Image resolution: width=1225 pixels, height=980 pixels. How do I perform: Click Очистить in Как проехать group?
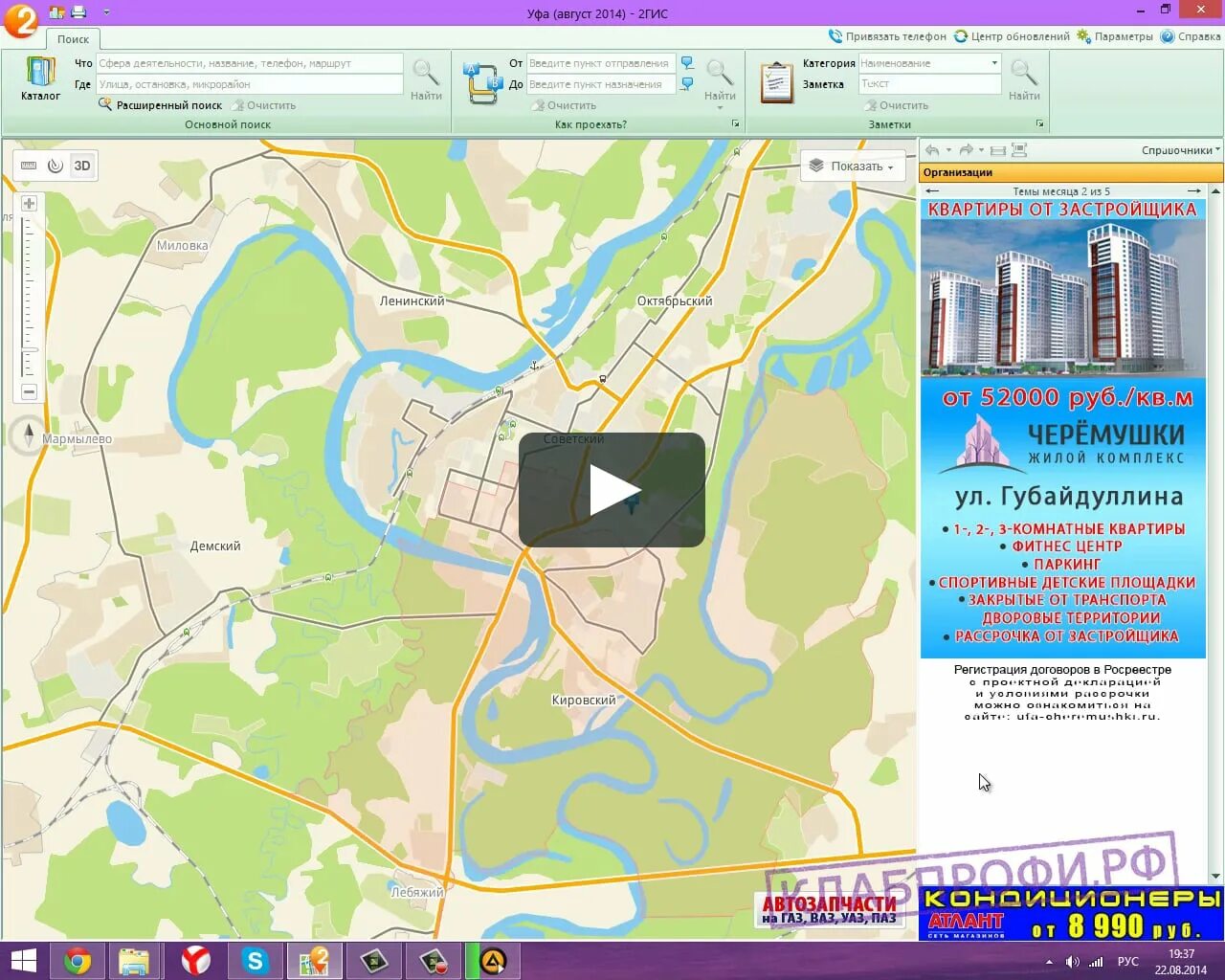[x=565, y=105]
